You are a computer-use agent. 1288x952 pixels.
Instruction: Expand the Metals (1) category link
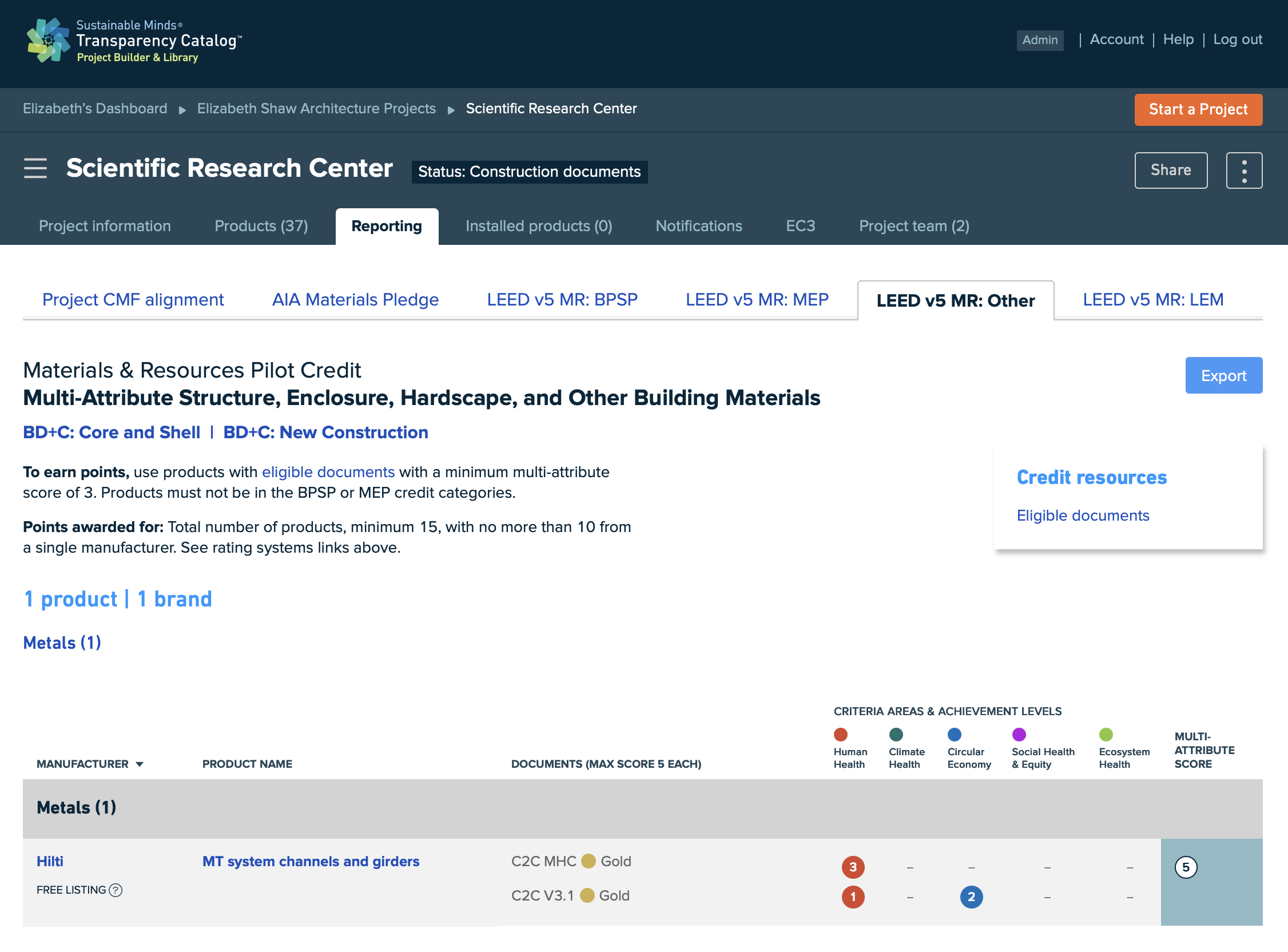(62, 642)
